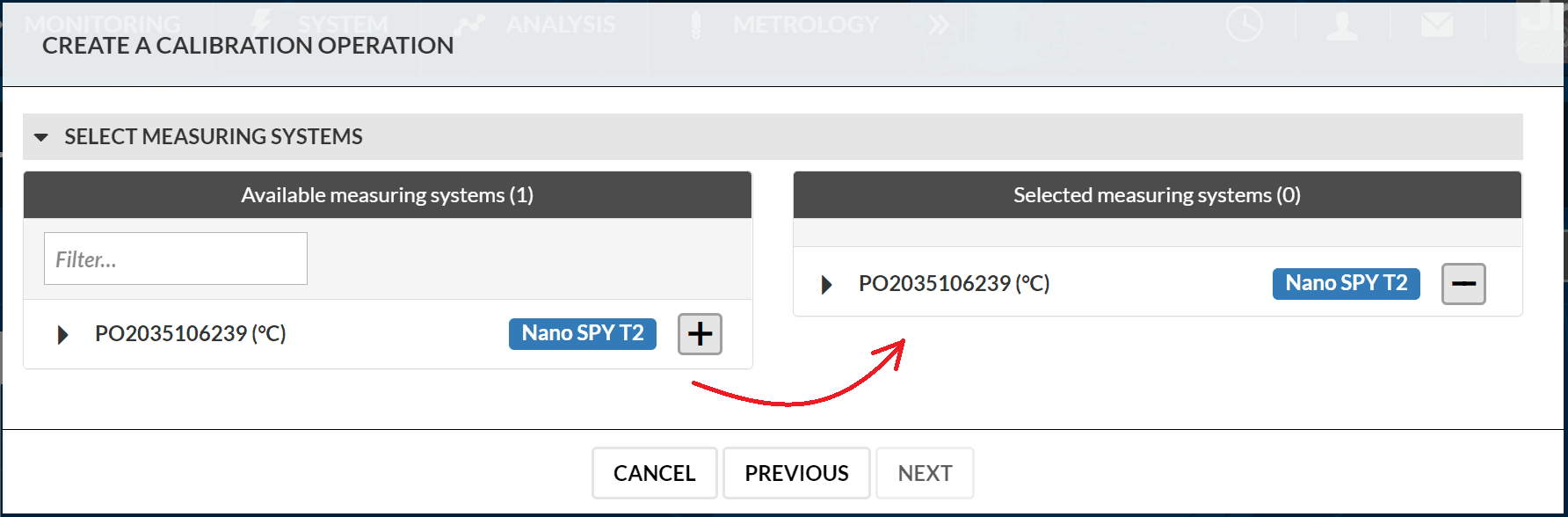Screen dimensions: 1568x517
Task: Click the Next button
Action: click(x=925, y=473)
